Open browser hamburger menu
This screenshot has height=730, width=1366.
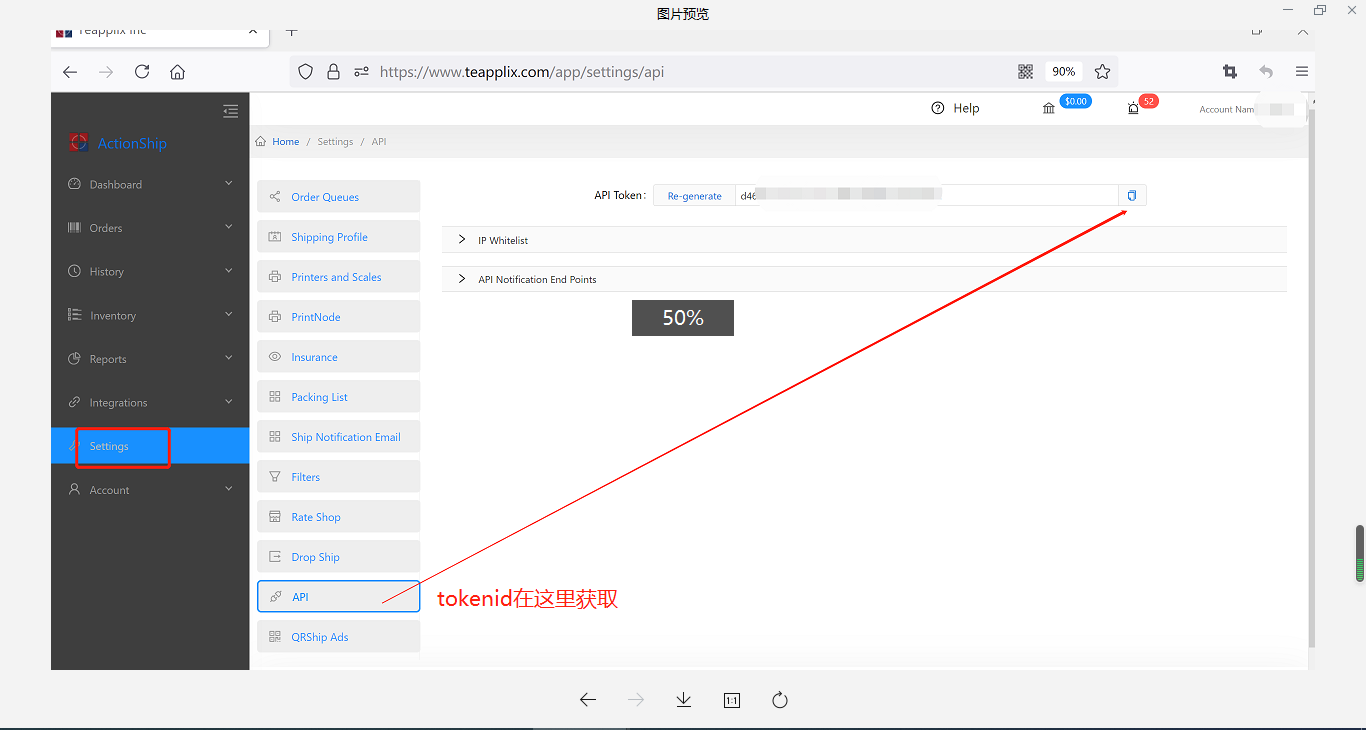pyautogui.click(x=1301, y=72)
